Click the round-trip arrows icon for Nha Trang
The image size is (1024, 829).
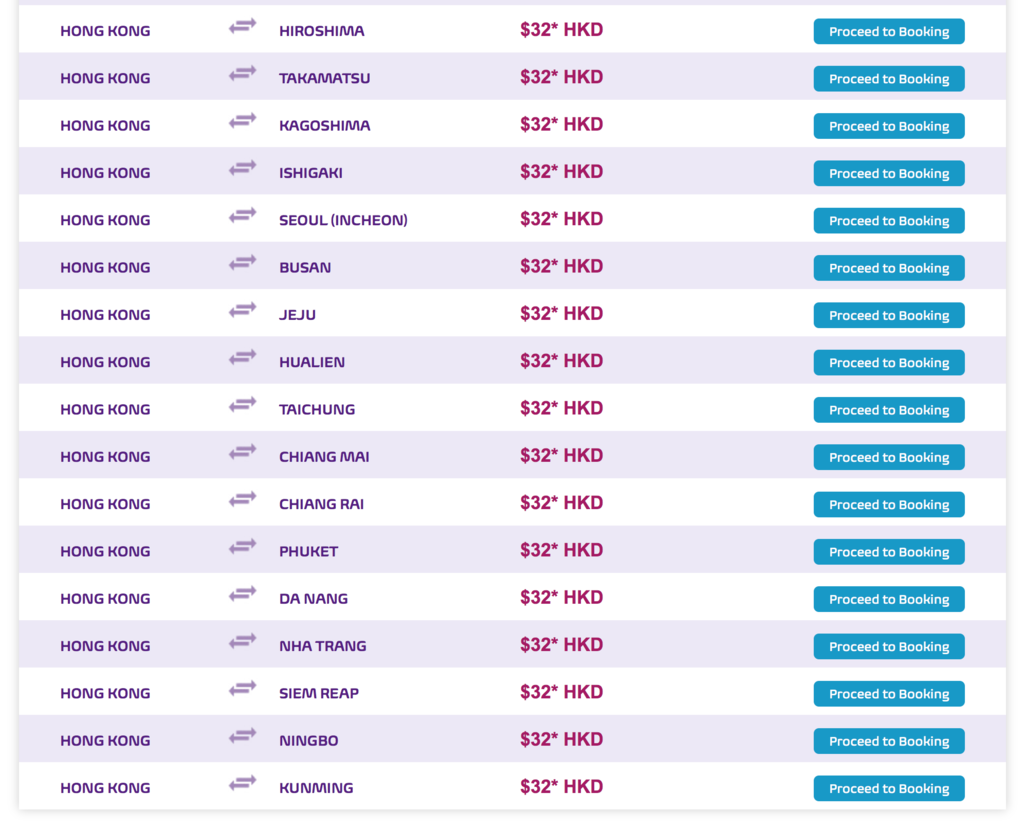[x=242, y=642]
